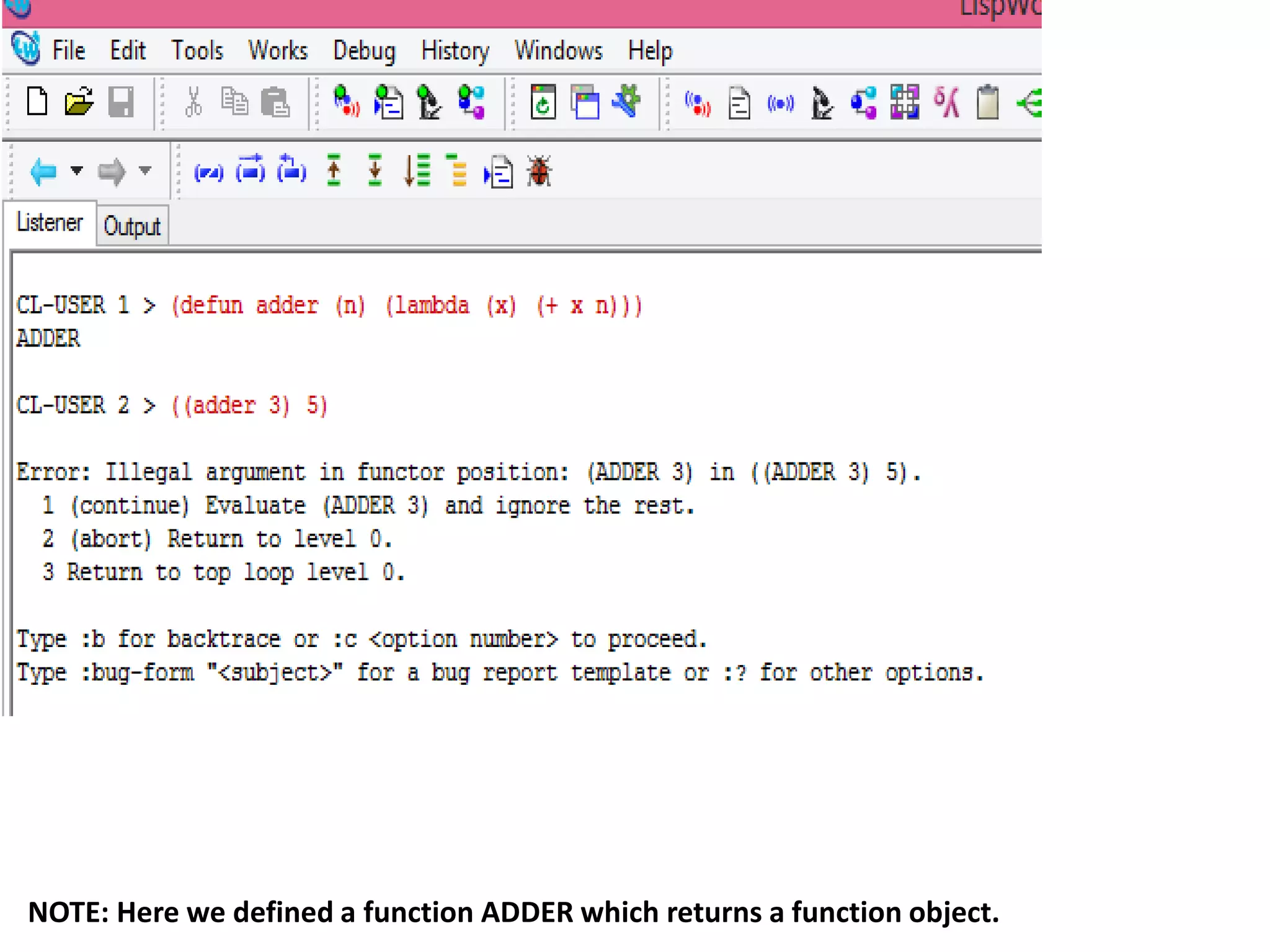Viewport: 1270px width, 952px height.
Task: Click the green refresh document icon
Action: point(543,102)
